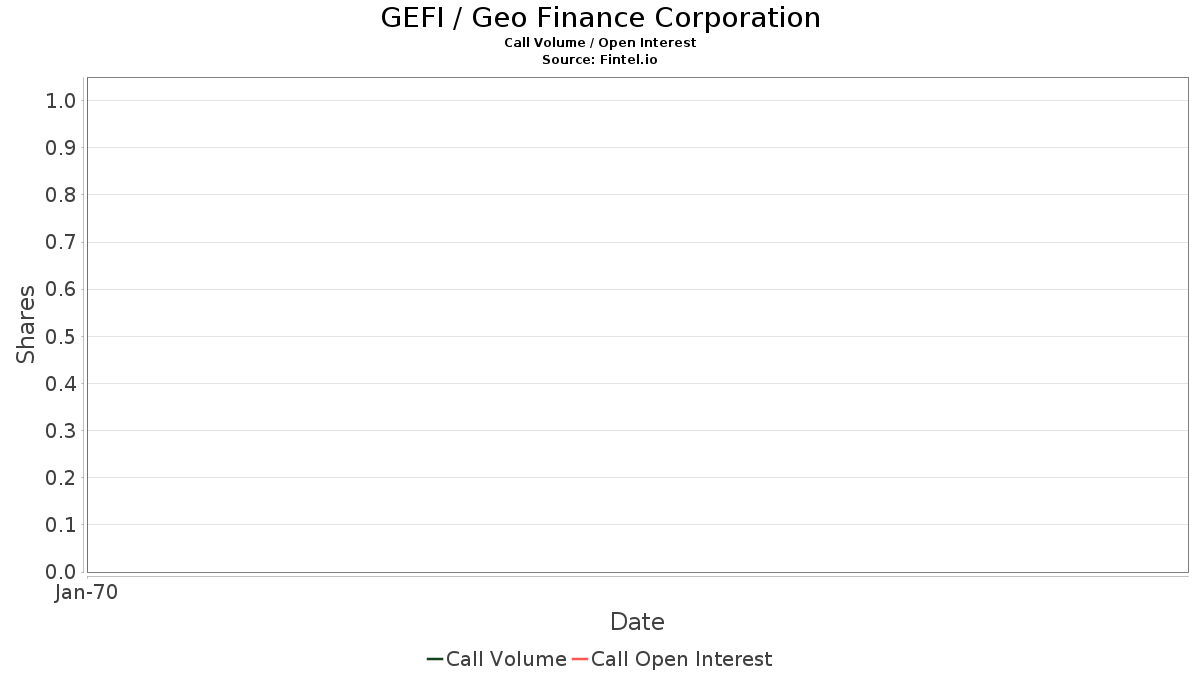Select the 0.8 y-axis tick label
The image size is (1200, 675).
tap(61, 195)
